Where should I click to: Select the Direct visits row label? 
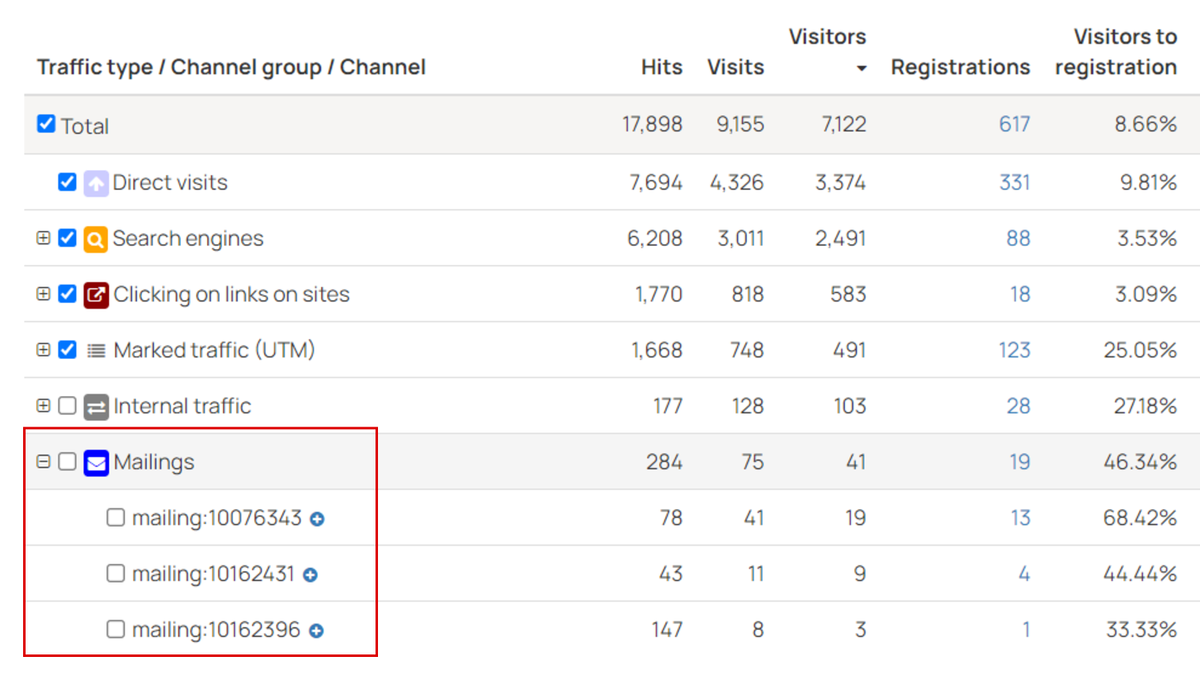(170, 183)
